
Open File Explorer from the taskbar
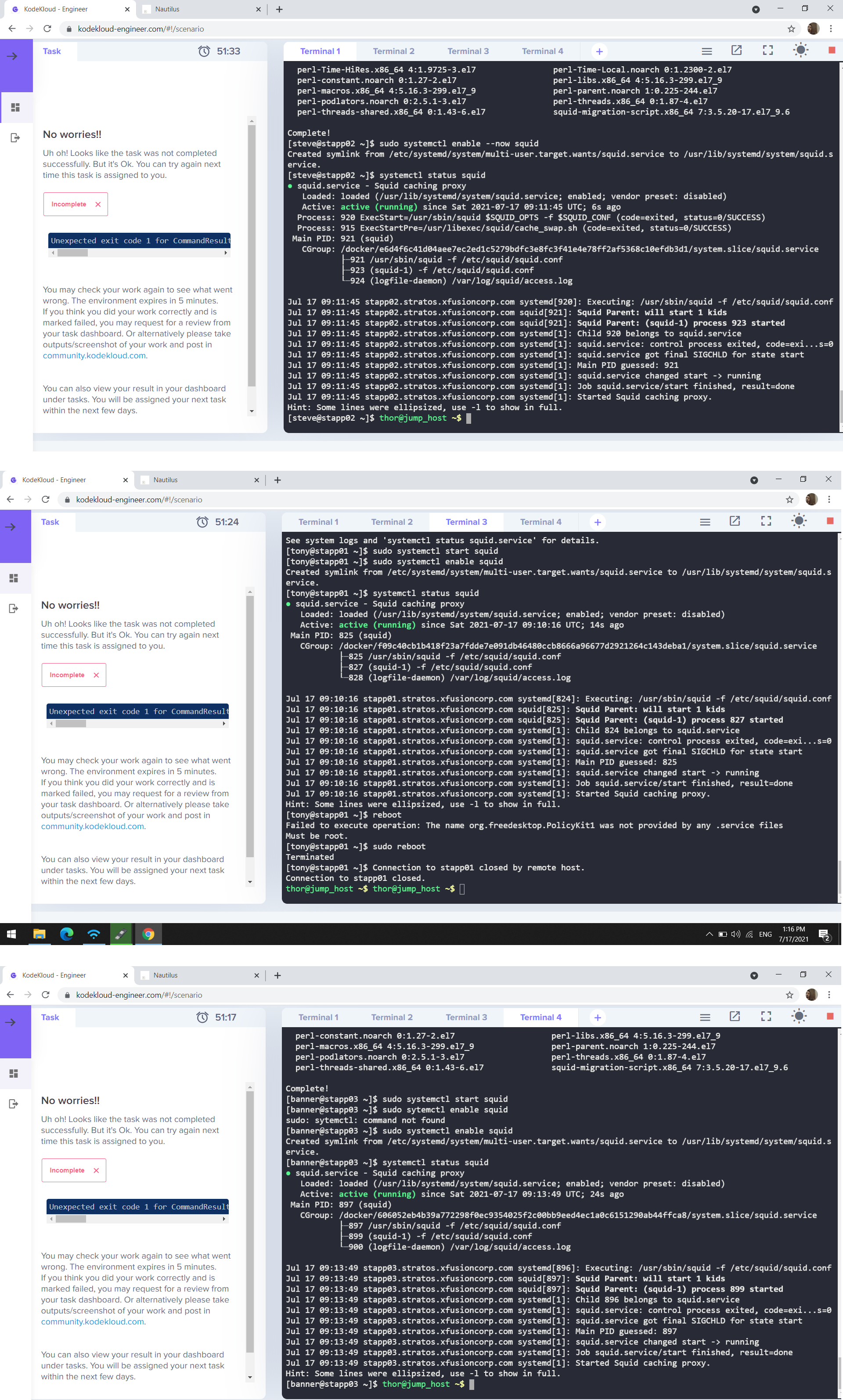(x=39, y=934)
